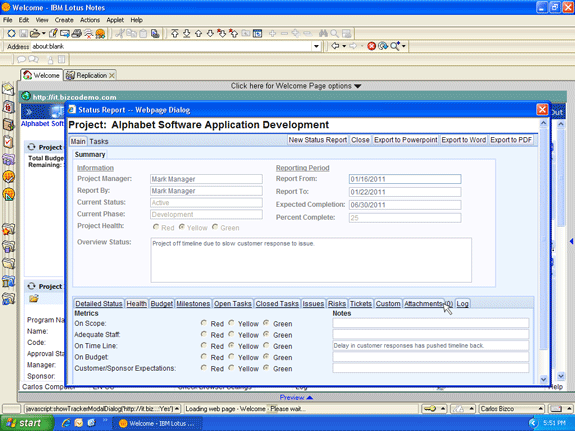Select Yellow for Adequate Staff metric

(231, 334)
